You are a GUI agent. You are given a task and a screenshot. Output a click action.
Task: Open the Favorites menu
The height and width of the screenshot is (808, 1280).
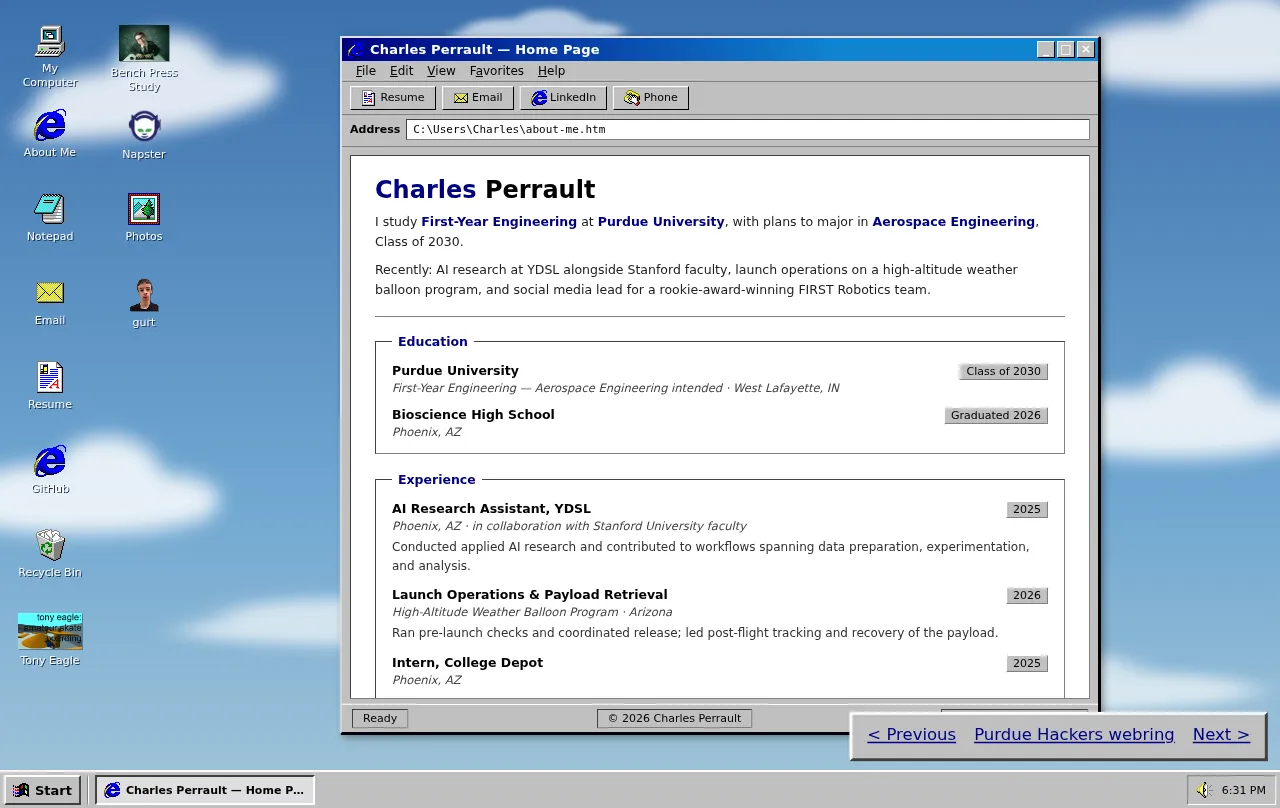(497, 71)
